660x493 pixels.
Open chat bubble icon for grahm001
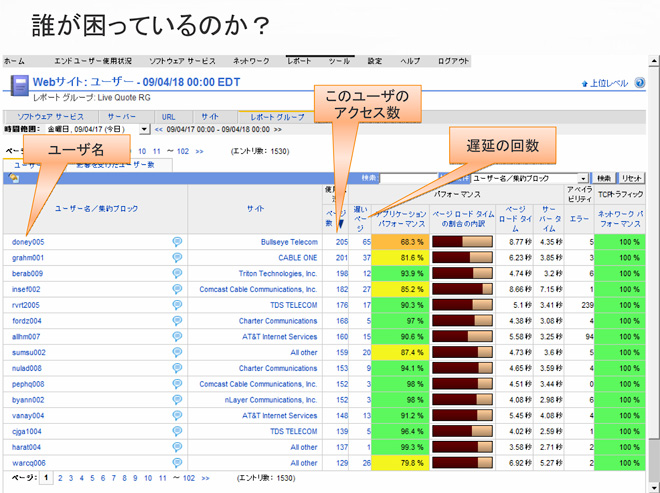177,258
